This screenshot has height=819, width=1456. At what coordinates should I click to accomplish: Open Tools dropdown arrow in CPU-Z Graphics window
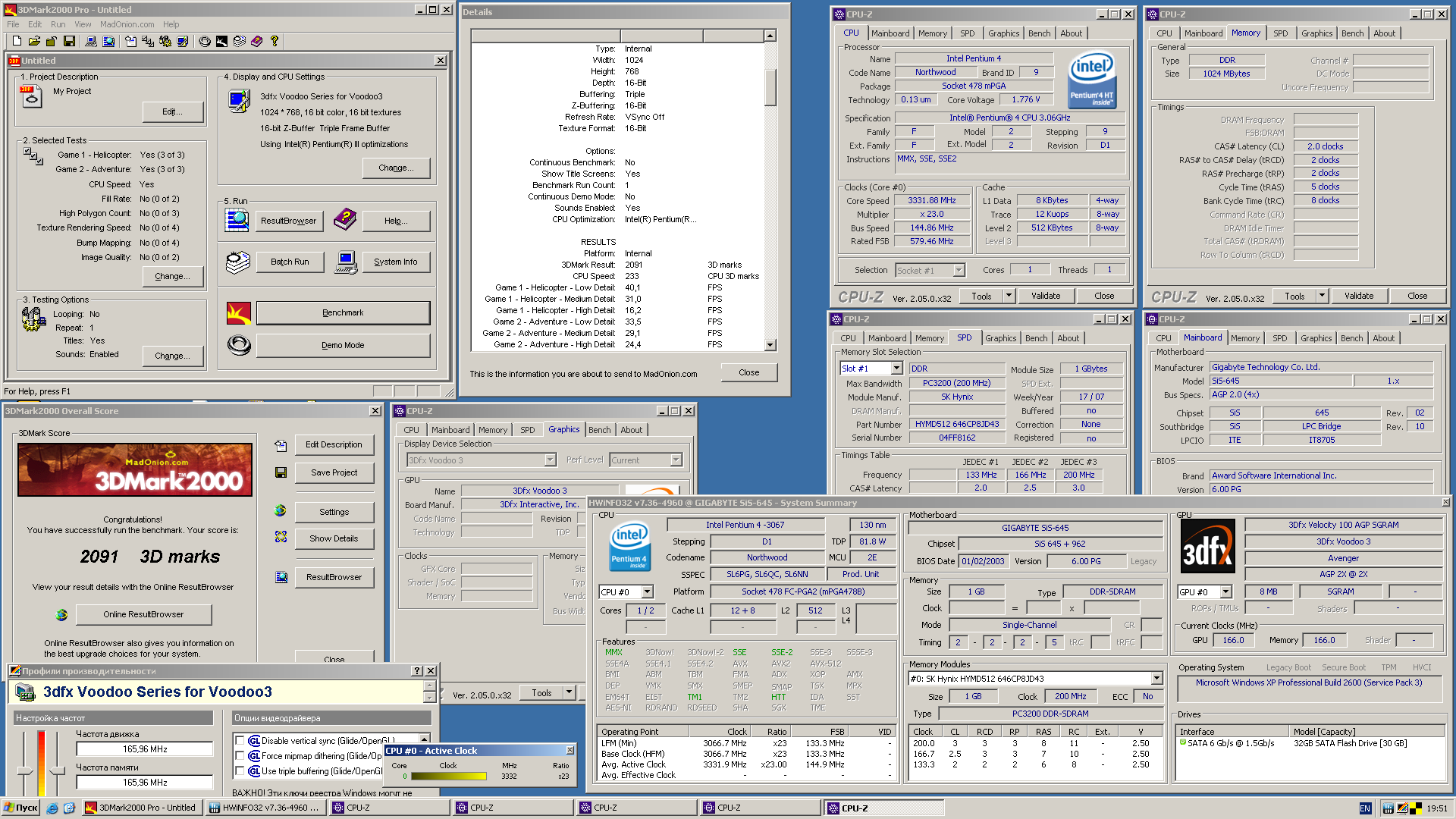[569, 692]
